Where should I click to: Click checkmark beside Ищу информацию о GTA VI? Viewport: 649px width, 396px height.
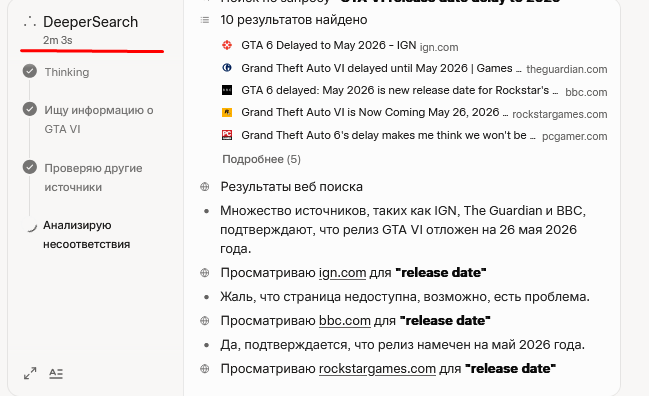click(x=29, y=109)
